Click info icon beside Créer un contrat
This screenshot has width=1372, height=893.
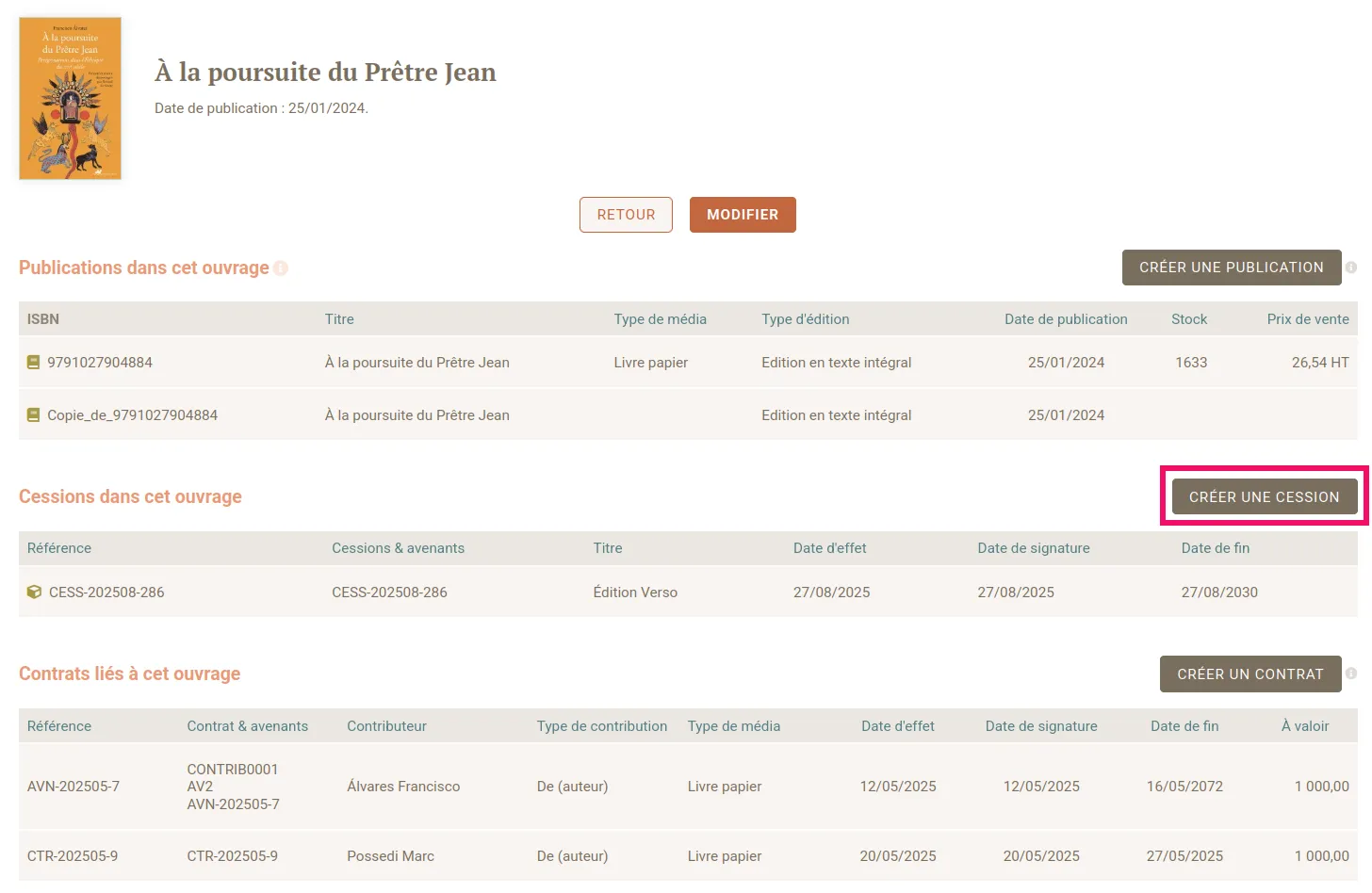point(1351,674)
